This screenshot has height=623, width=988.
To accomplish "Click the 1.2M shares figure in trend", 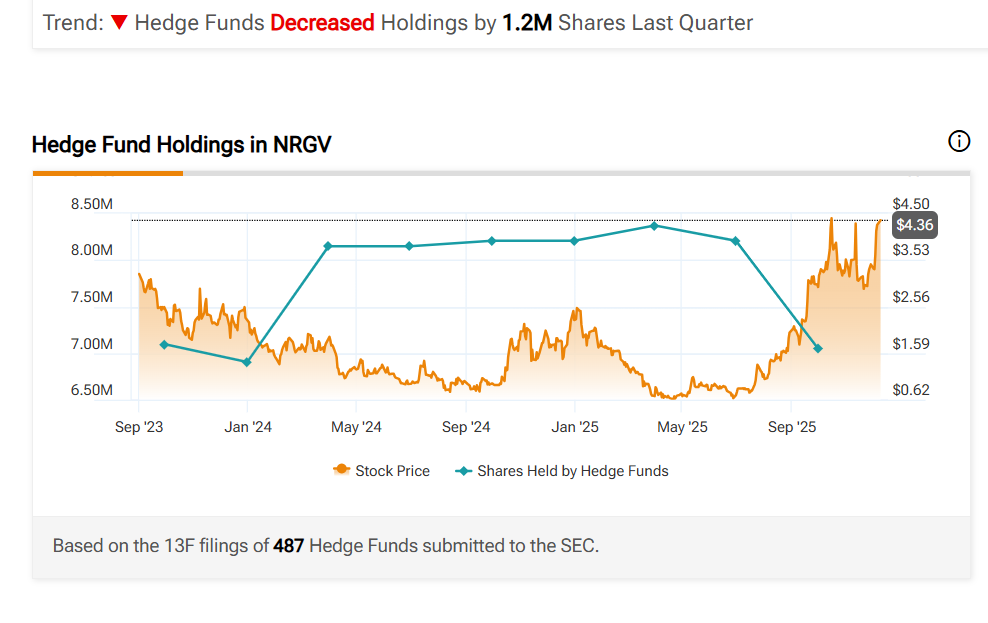I will pyautogui.click(x=527, y=22).
